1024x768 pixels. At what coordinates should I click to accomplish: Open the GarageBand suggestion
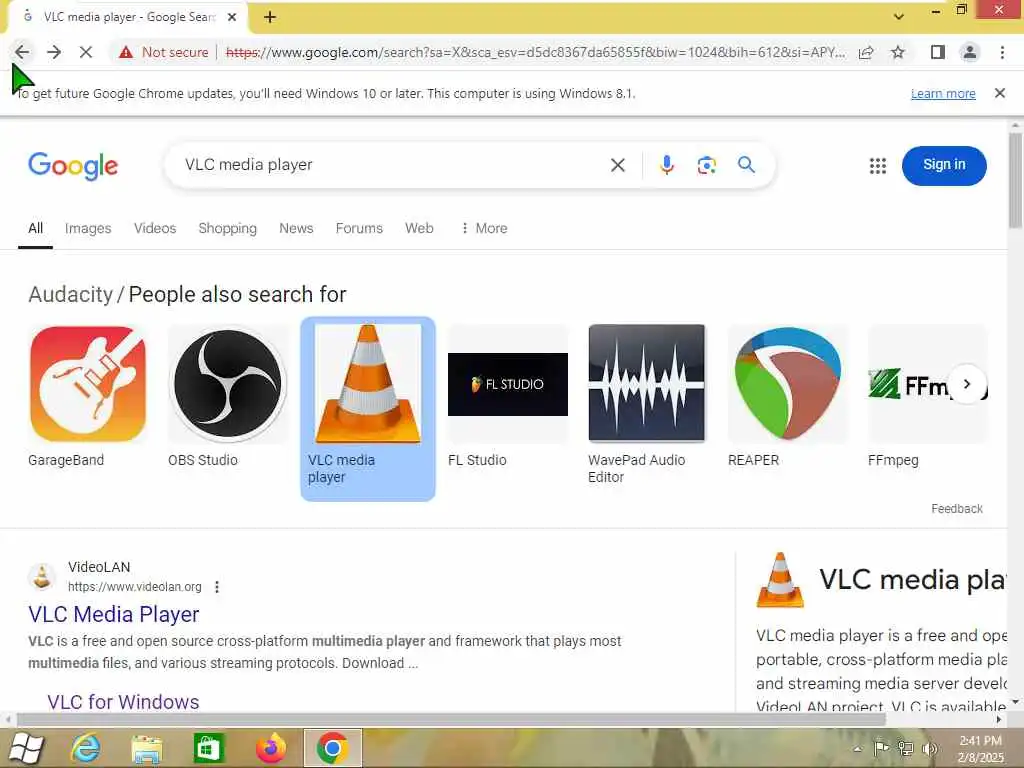(x=88, y=396)
